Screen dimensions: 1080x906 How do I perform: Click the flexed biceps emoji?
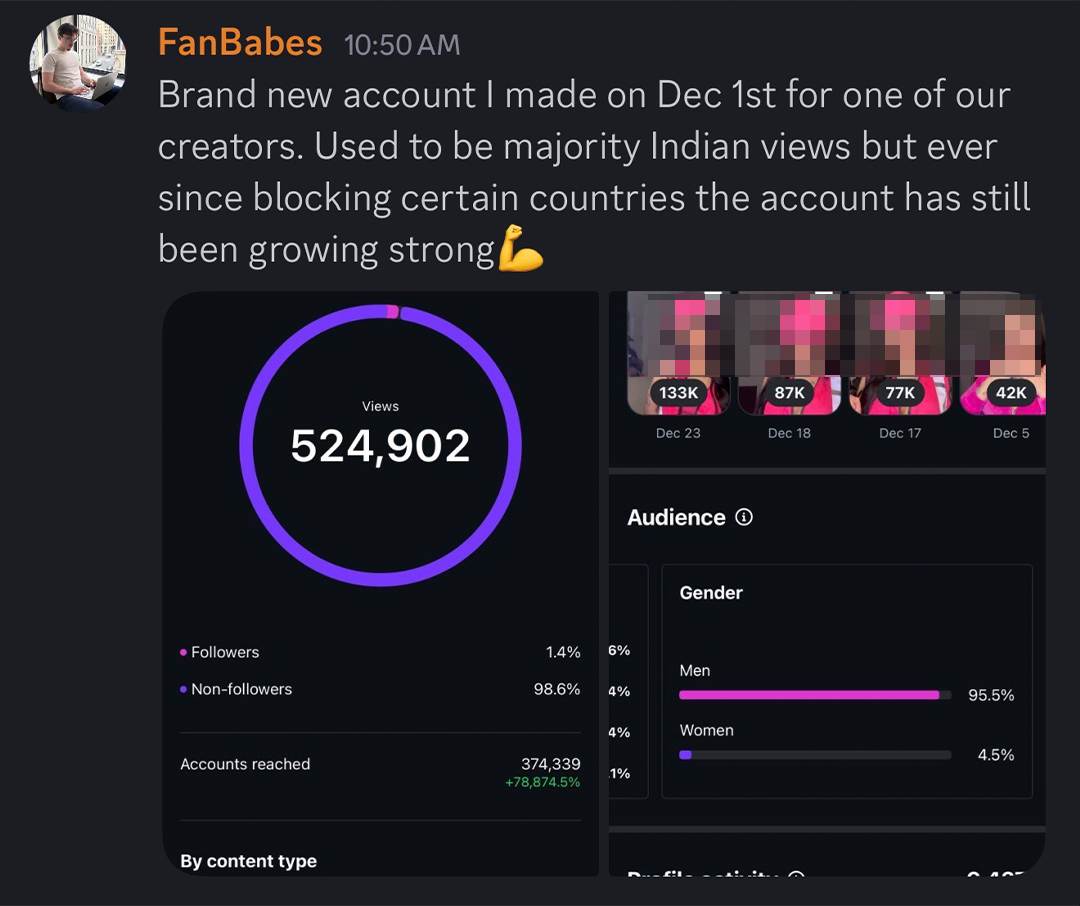point(521,249)
